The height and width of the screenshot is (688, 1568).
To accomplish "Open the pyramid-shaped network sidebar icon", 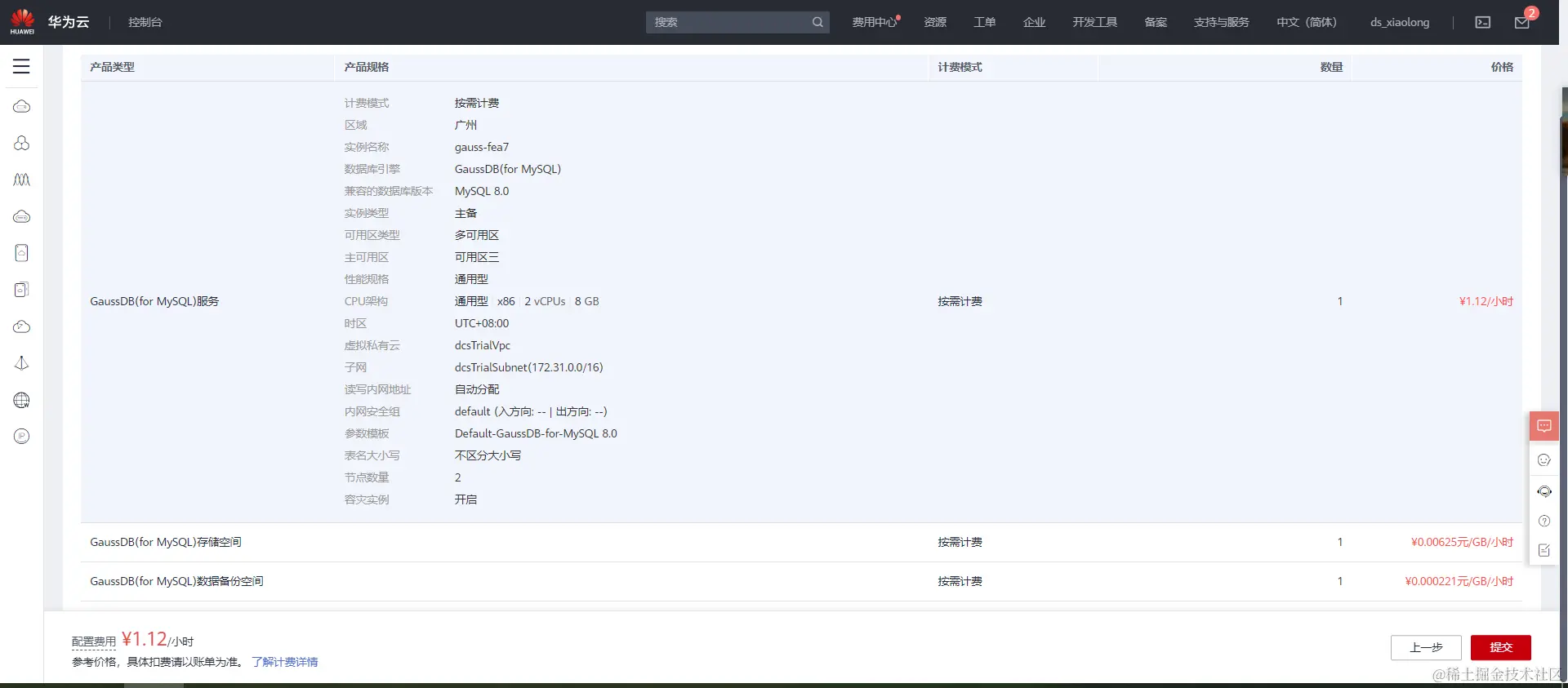I will tap(22, 363).
